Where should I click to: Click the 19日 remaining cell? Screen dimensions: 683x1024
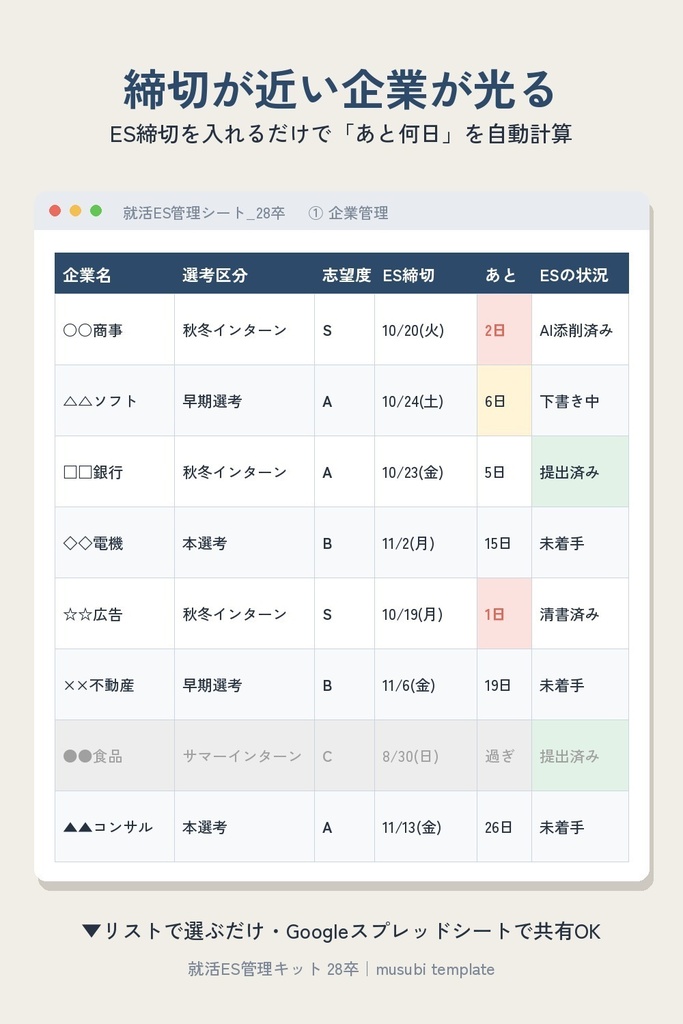point(504,684)
